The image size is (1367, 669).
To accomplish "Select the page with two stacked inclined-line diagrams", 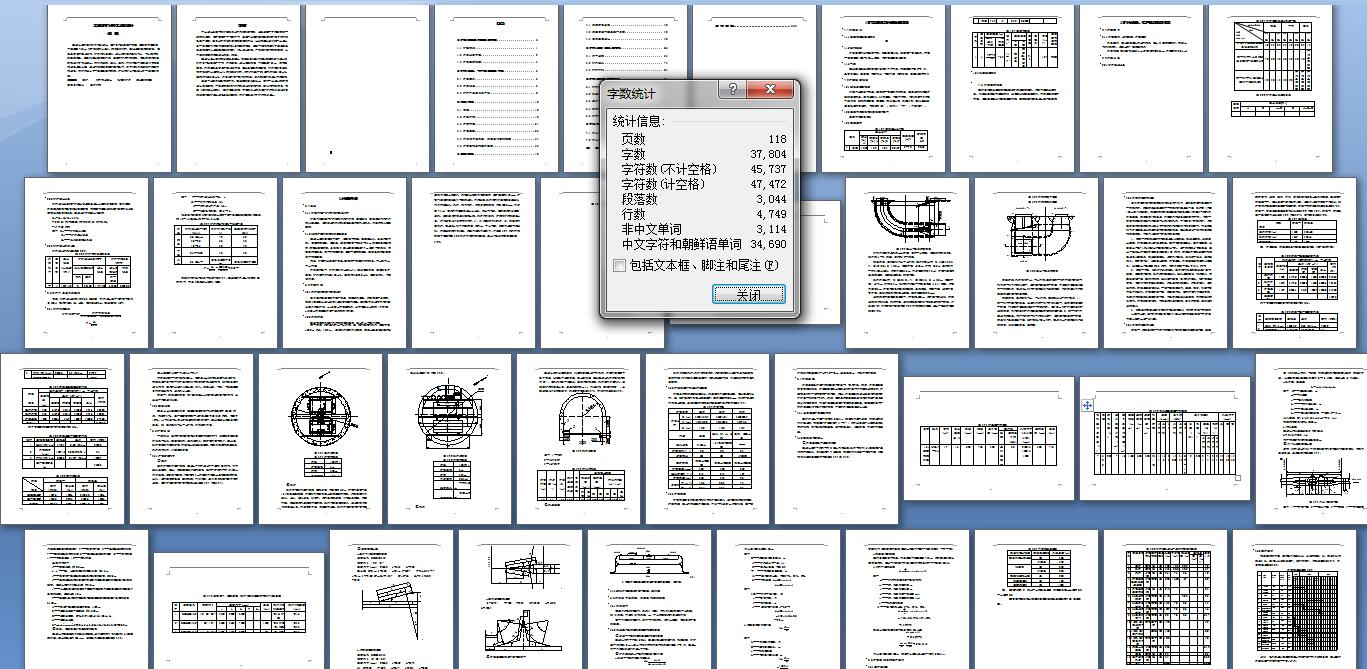I will click(520, 600).
